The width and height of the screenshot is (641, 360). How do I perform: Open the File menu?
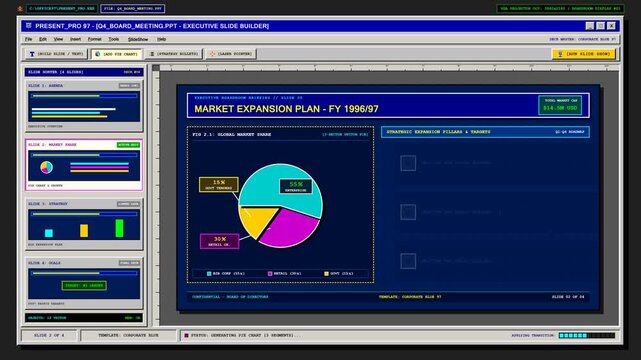(28, 39)
